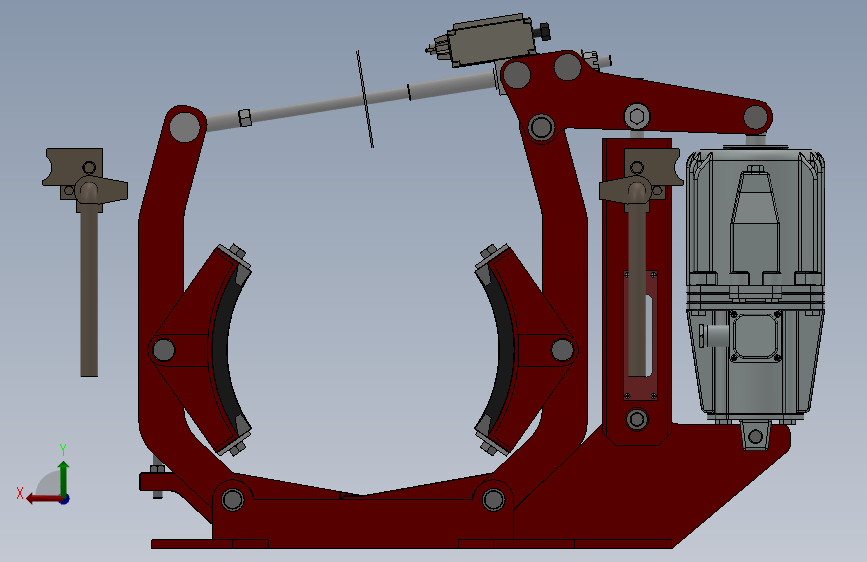This screenshot has width=867, height=562.
Task: Select the hex bolt on the limit switch
Action: click(x=545, y=32)
